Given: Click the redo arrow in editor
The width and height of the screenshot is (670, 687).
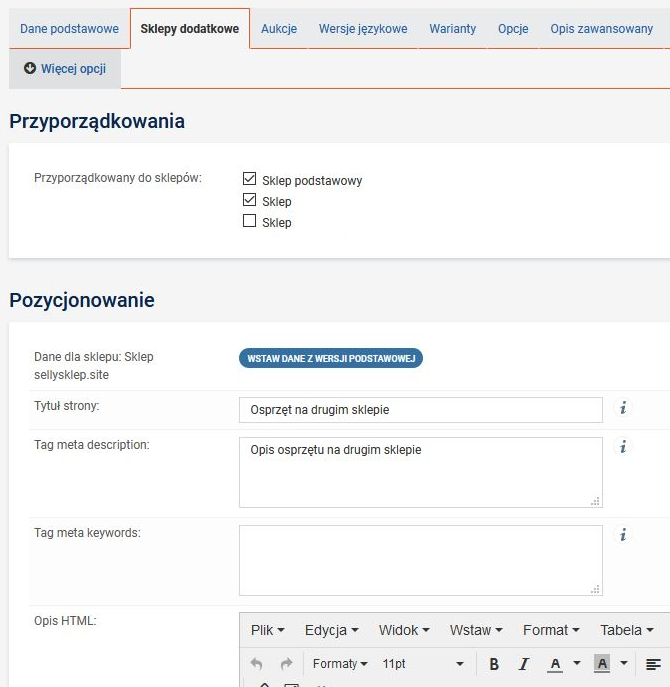Looking at the screenshot, I should pos(286,664).
